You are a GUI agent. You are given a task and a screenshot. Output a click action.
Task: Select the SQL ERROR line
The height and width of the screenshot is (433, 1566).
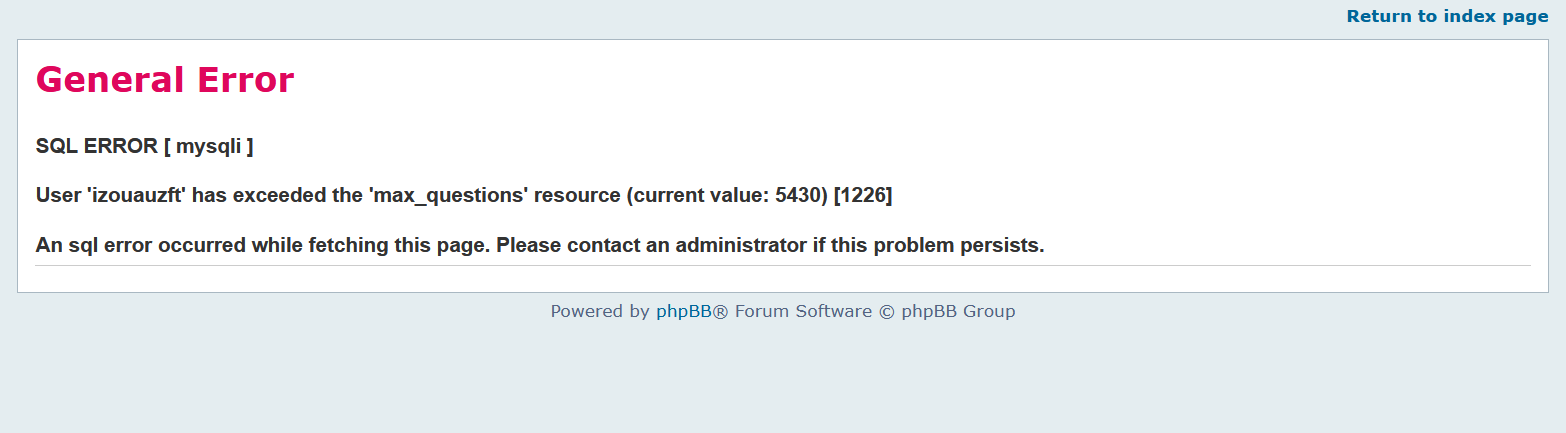(144, 146)
